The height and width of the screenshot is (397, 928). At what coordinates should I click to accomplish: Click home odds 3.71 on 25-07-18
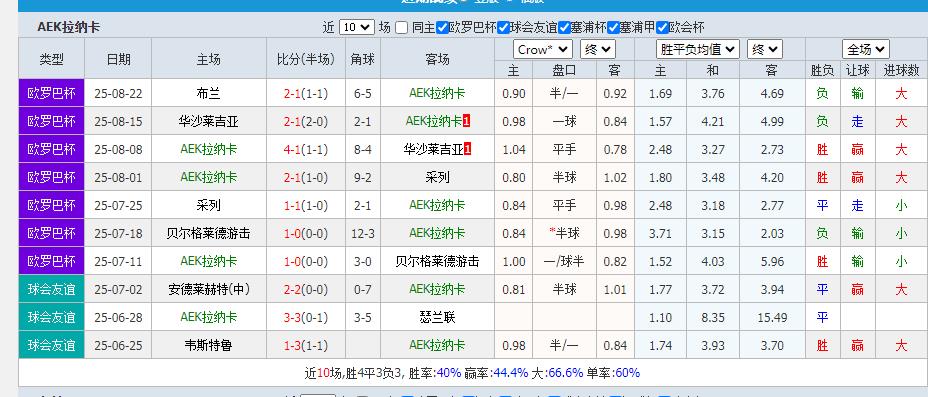(660, 233)
